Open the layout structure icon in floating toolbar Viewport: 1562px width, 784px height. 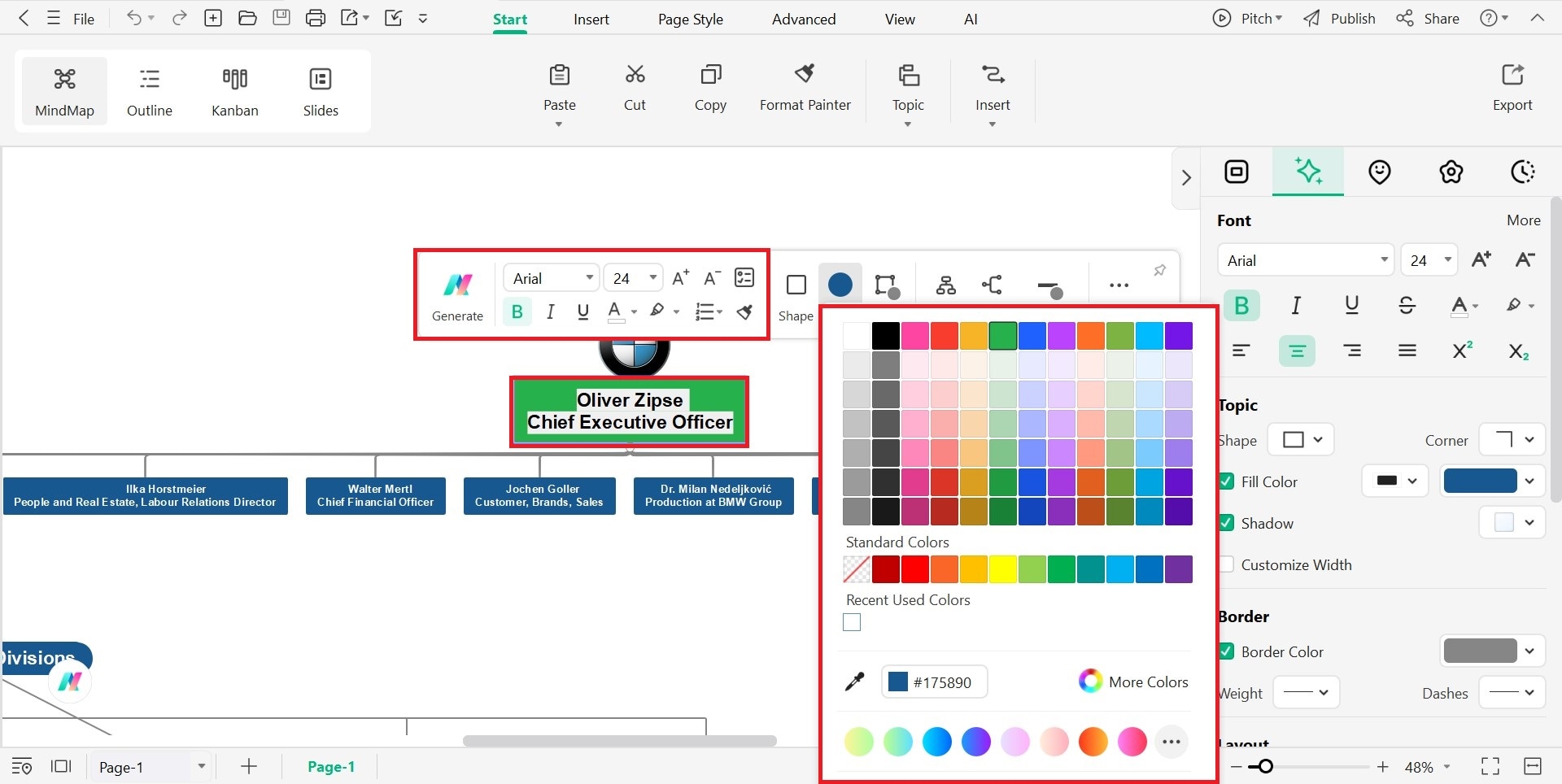945,285
